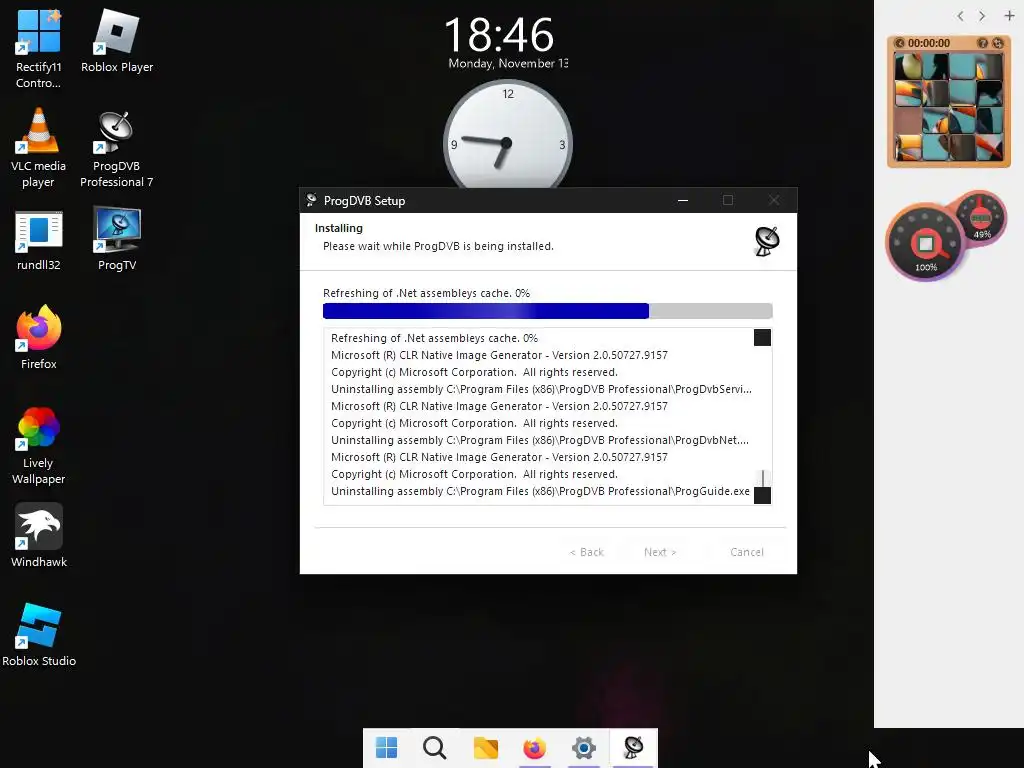Click the Monday, November 13 date text

coord(508,63)
